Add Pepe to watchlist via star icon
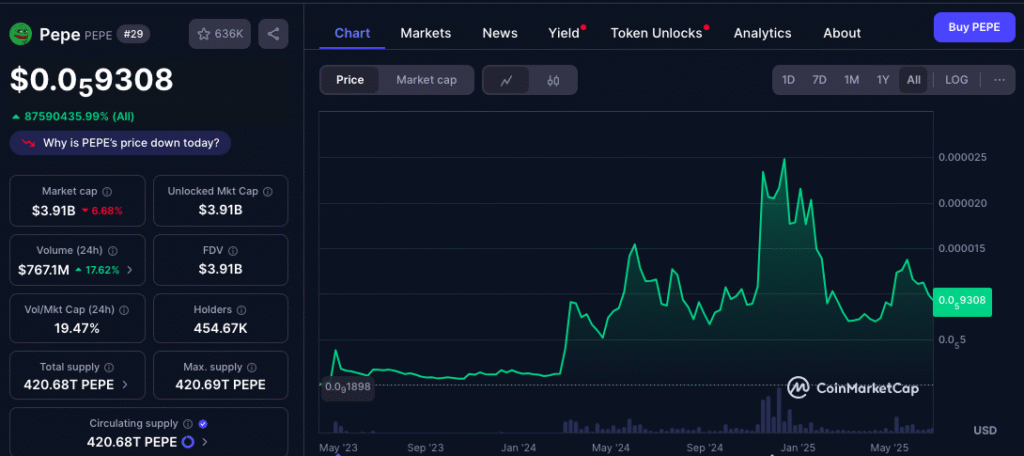The image size is (1024, 456). [x=220, y=34]
